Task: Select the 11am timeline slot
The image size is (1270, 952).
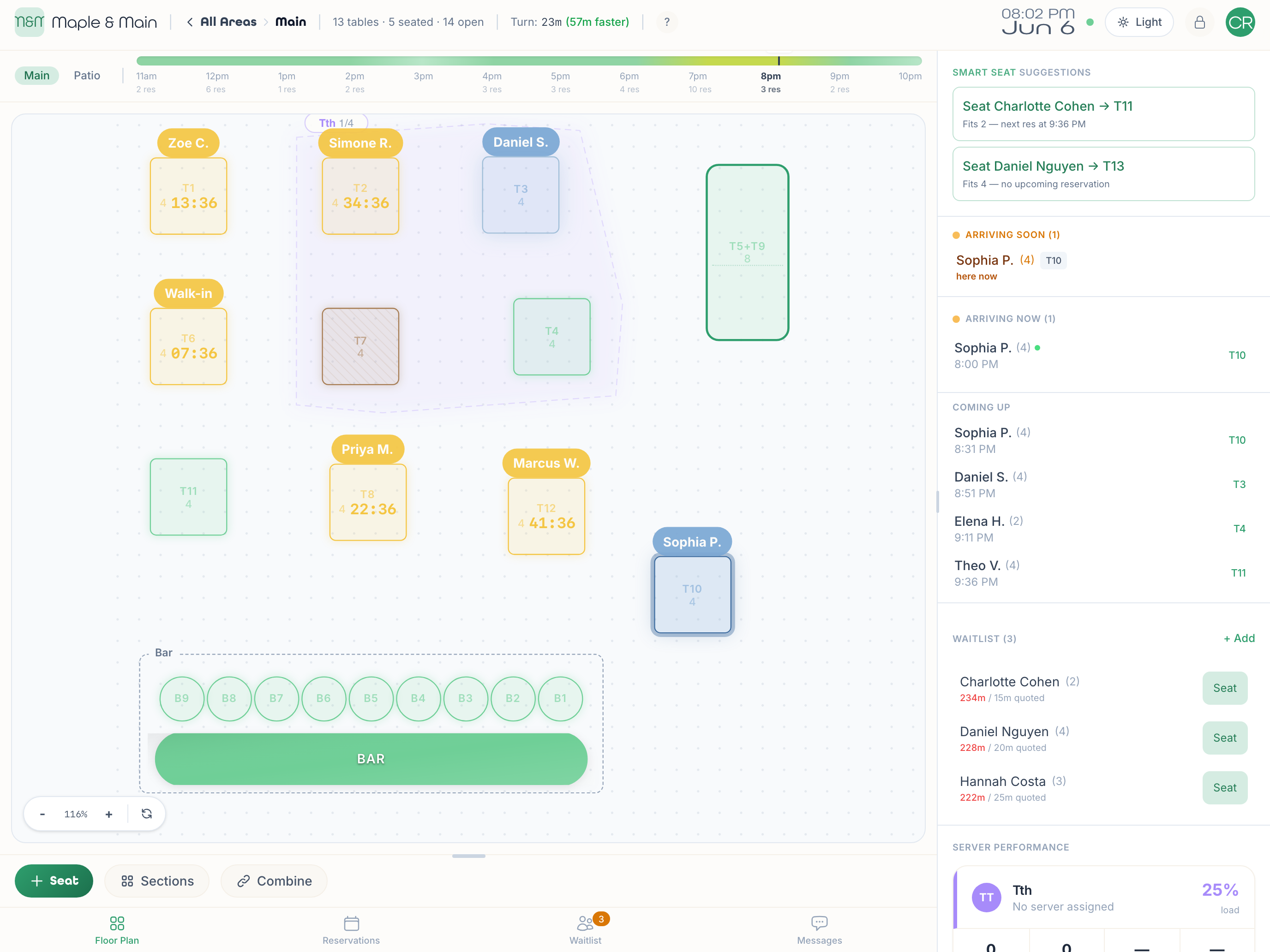Action: [146, 82]
